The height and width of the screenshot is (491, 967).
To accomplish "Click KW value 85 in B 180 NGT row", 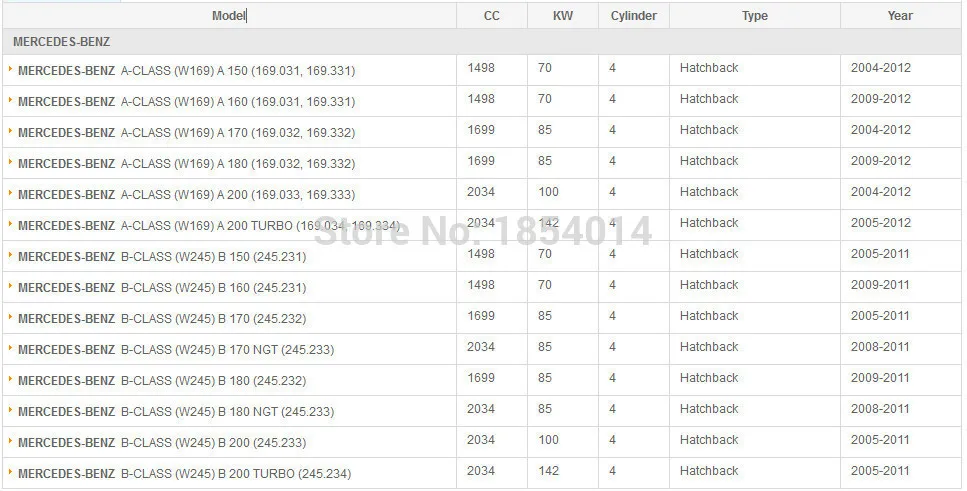I will click(545, 408).
